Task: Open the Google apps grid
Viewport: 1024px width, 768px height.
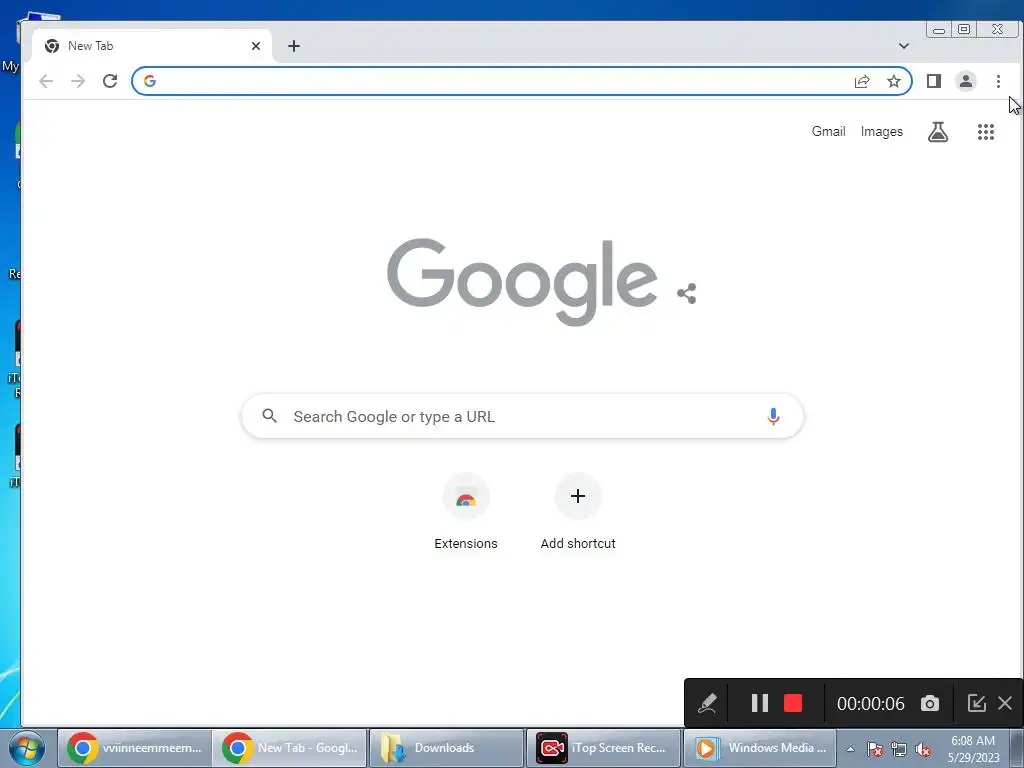Action: 985,132
